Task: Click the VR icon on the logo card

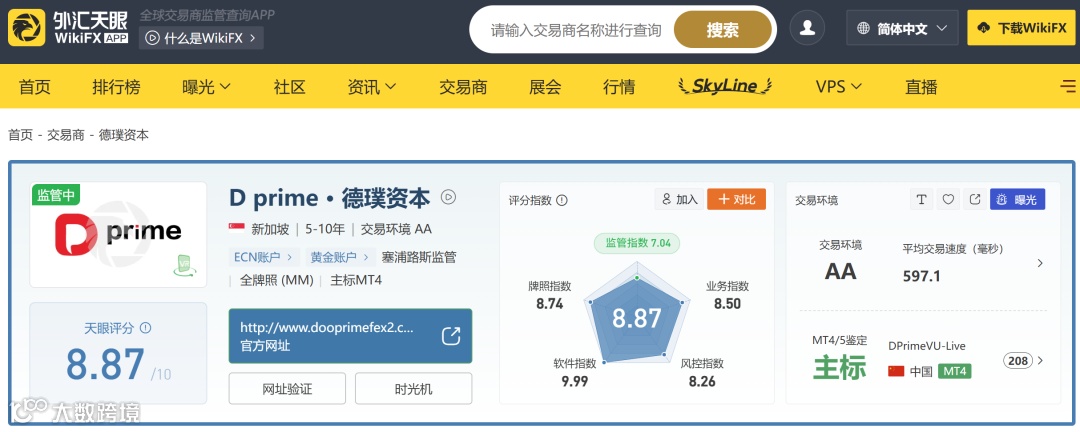Action: [x=183, y=265]
